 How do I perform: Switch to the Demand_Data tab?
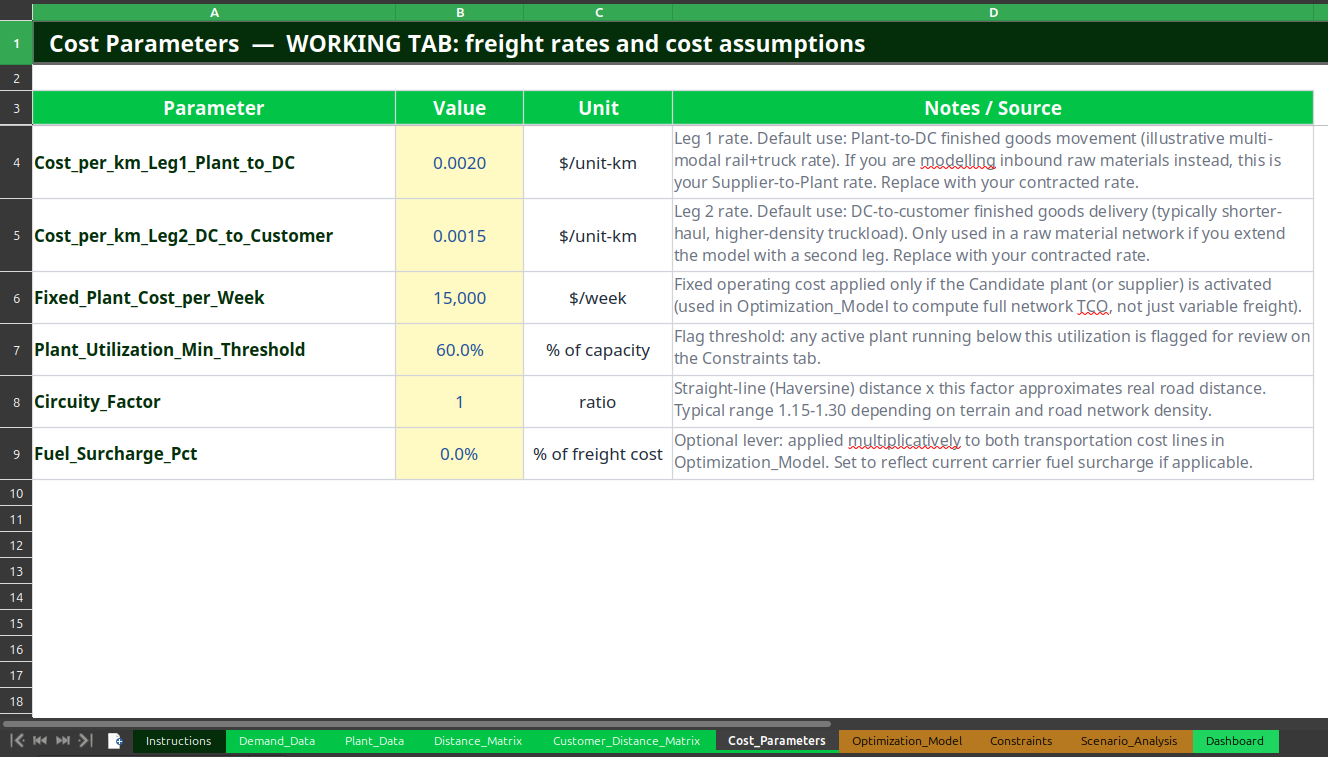point(277,741)
